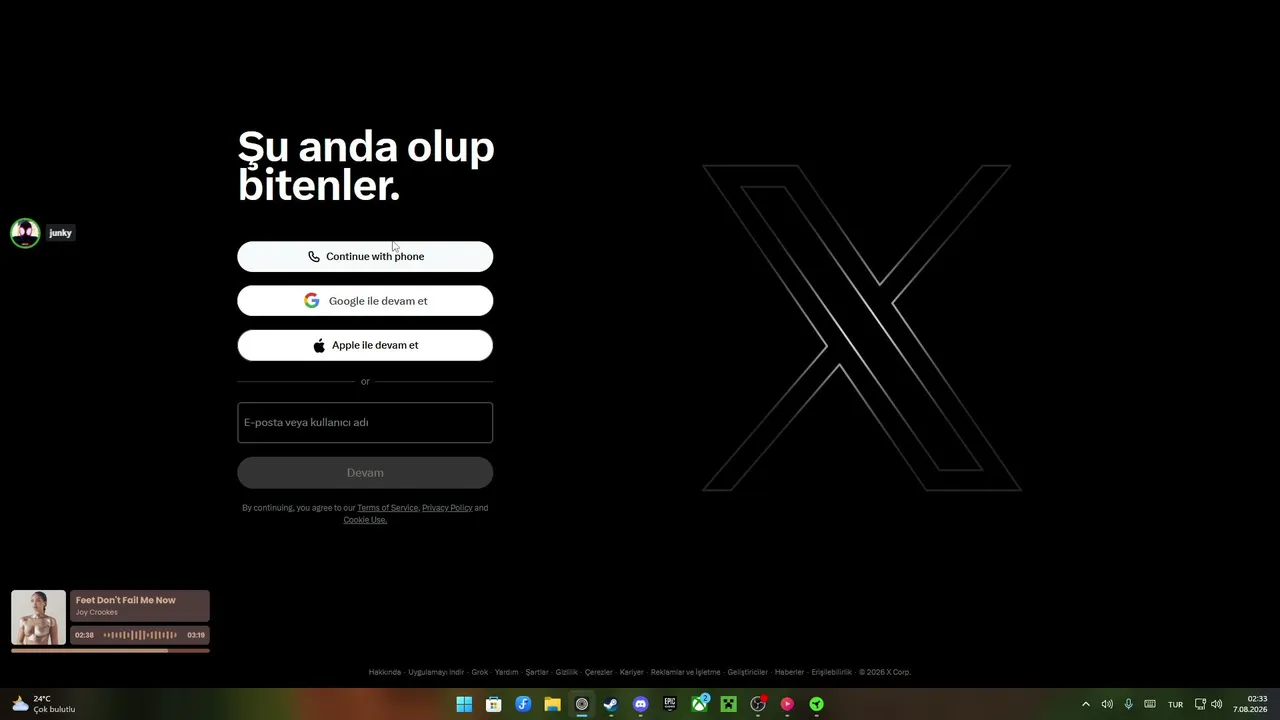
Task: Seek within the song waveform progress bar
Action: coord(140,635)
